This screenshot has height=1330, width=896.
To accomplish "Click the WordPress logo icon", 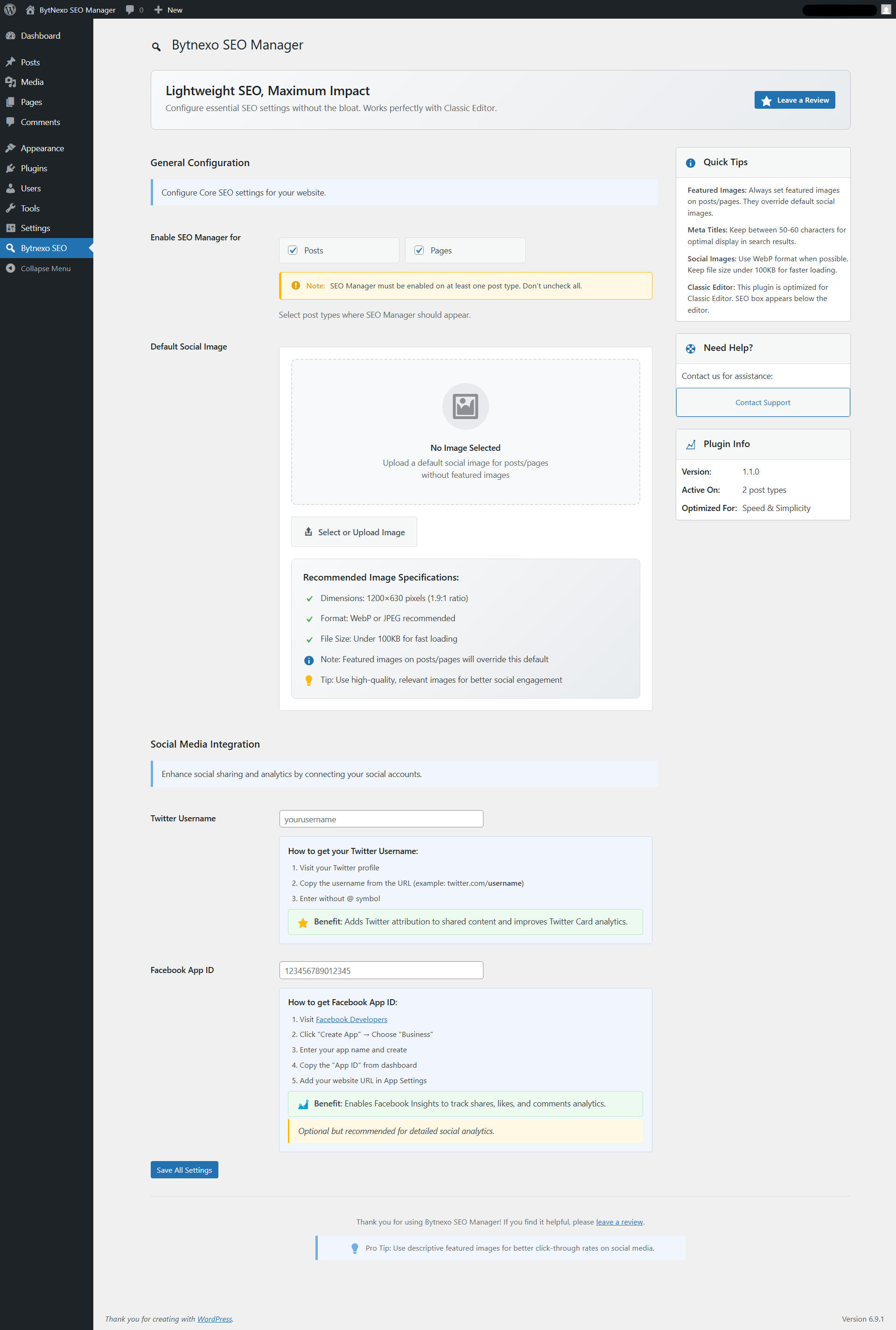I will click(x=10, y=10).
